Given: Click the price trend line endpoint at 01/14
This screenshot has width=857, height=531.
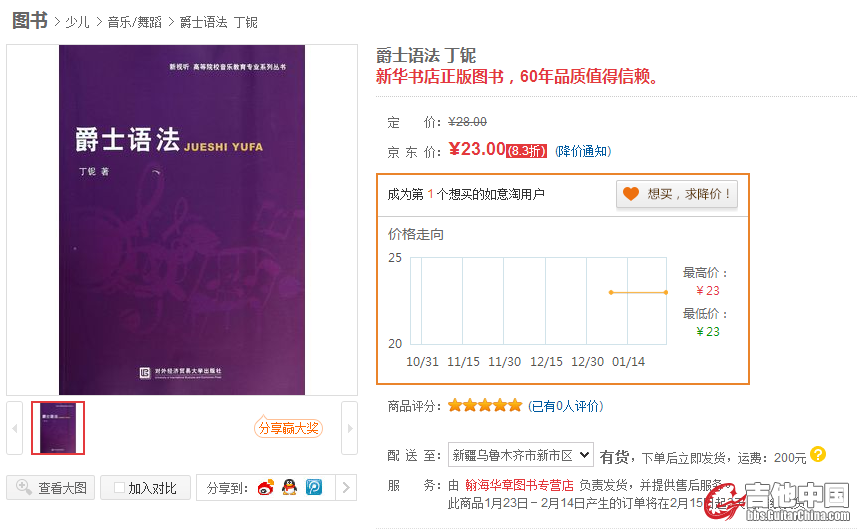Looking at the screenshot, I should [666, 292].
